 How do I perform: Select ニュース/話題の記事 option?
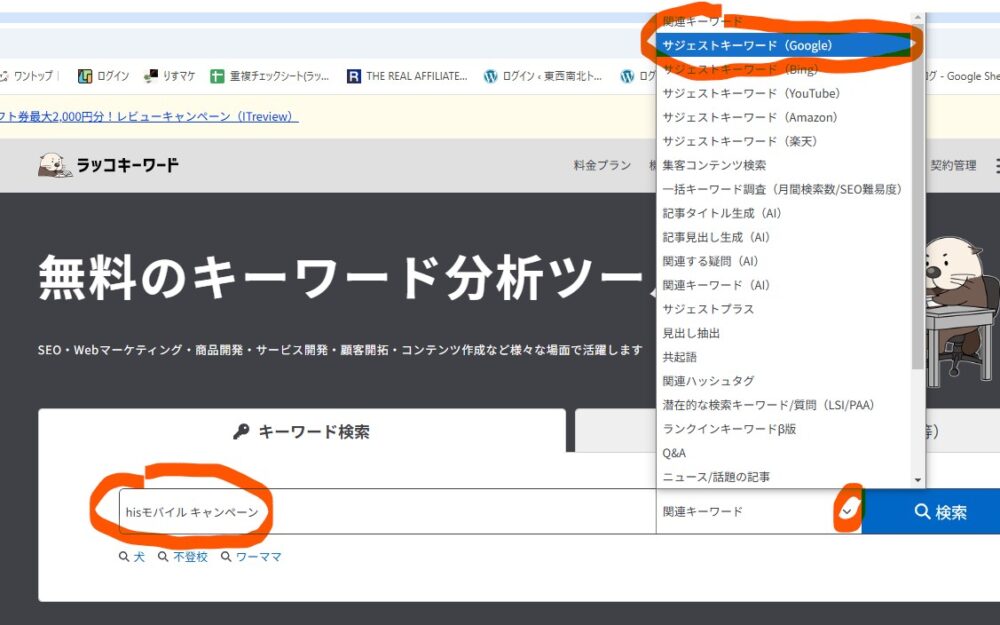[x=784, y=476]
